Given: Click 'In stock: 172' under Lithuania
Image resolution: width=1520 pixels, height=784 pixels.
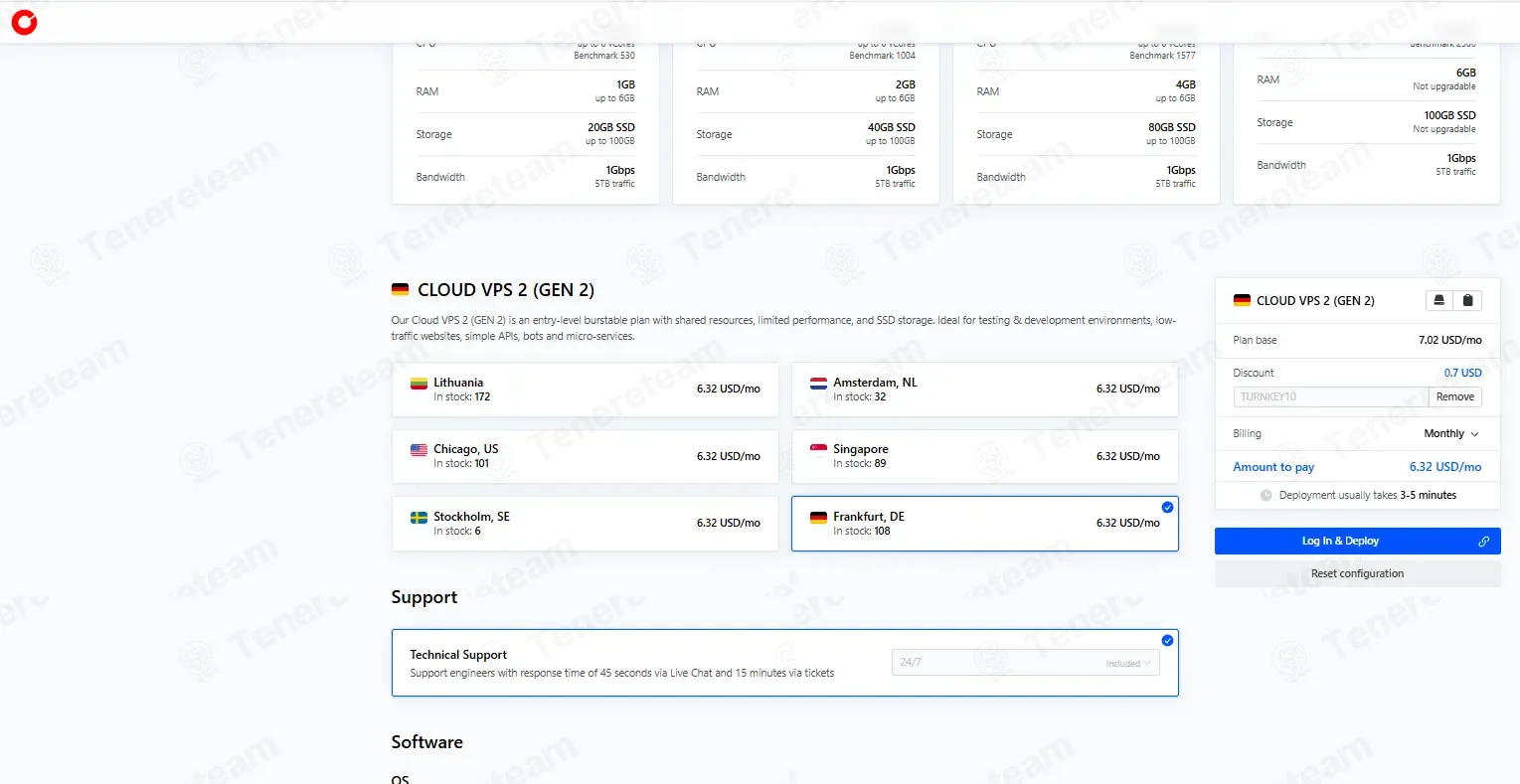Looking at the screenshot, I should click(461, 396).
